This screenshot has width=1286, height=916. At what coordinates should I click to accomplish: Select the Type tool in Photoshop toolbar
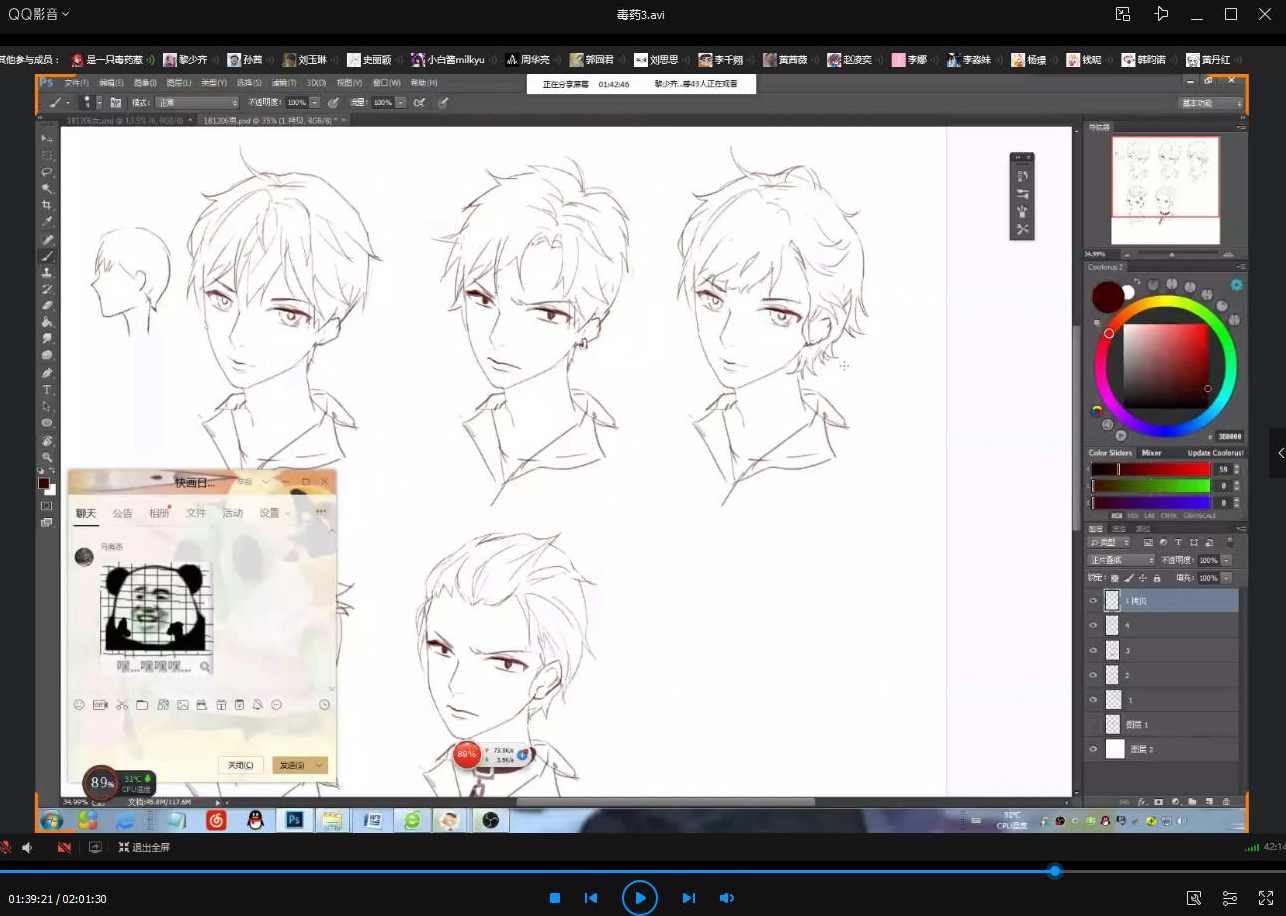point(47,390)
